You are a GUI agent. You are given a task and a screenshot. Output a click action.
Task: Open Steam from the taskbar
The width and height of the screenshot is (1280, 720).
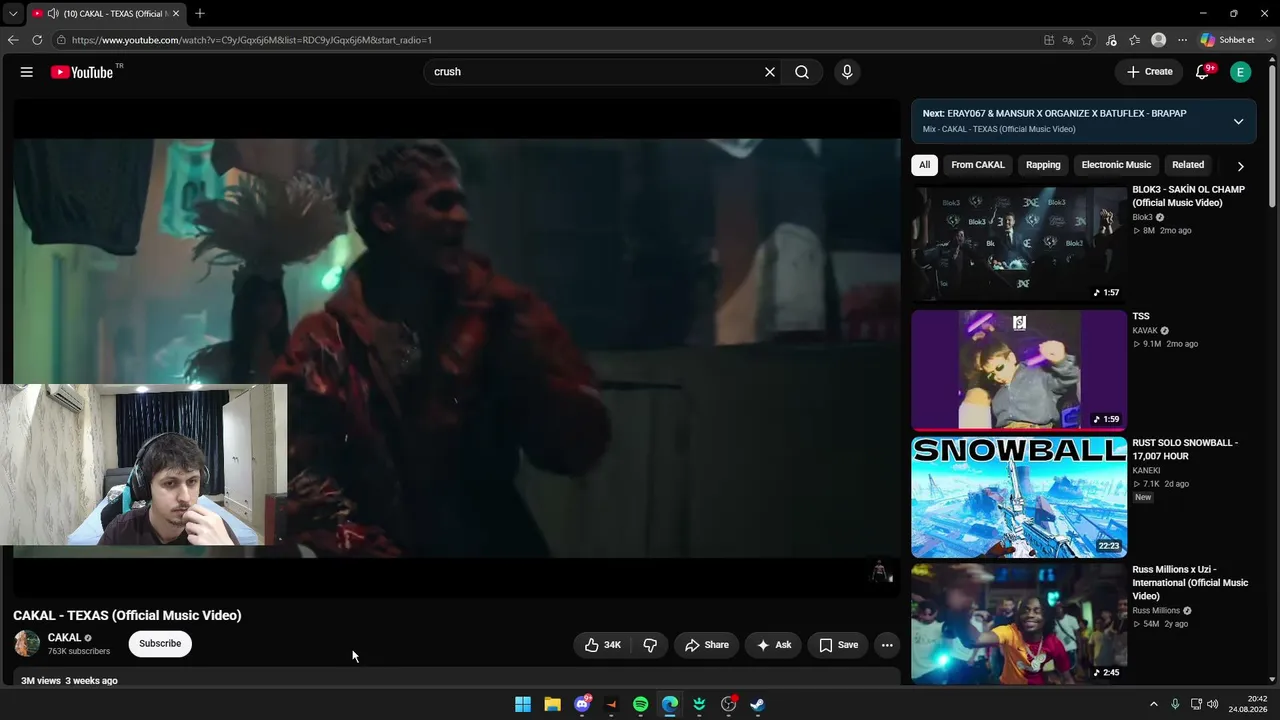coord(758,704)
